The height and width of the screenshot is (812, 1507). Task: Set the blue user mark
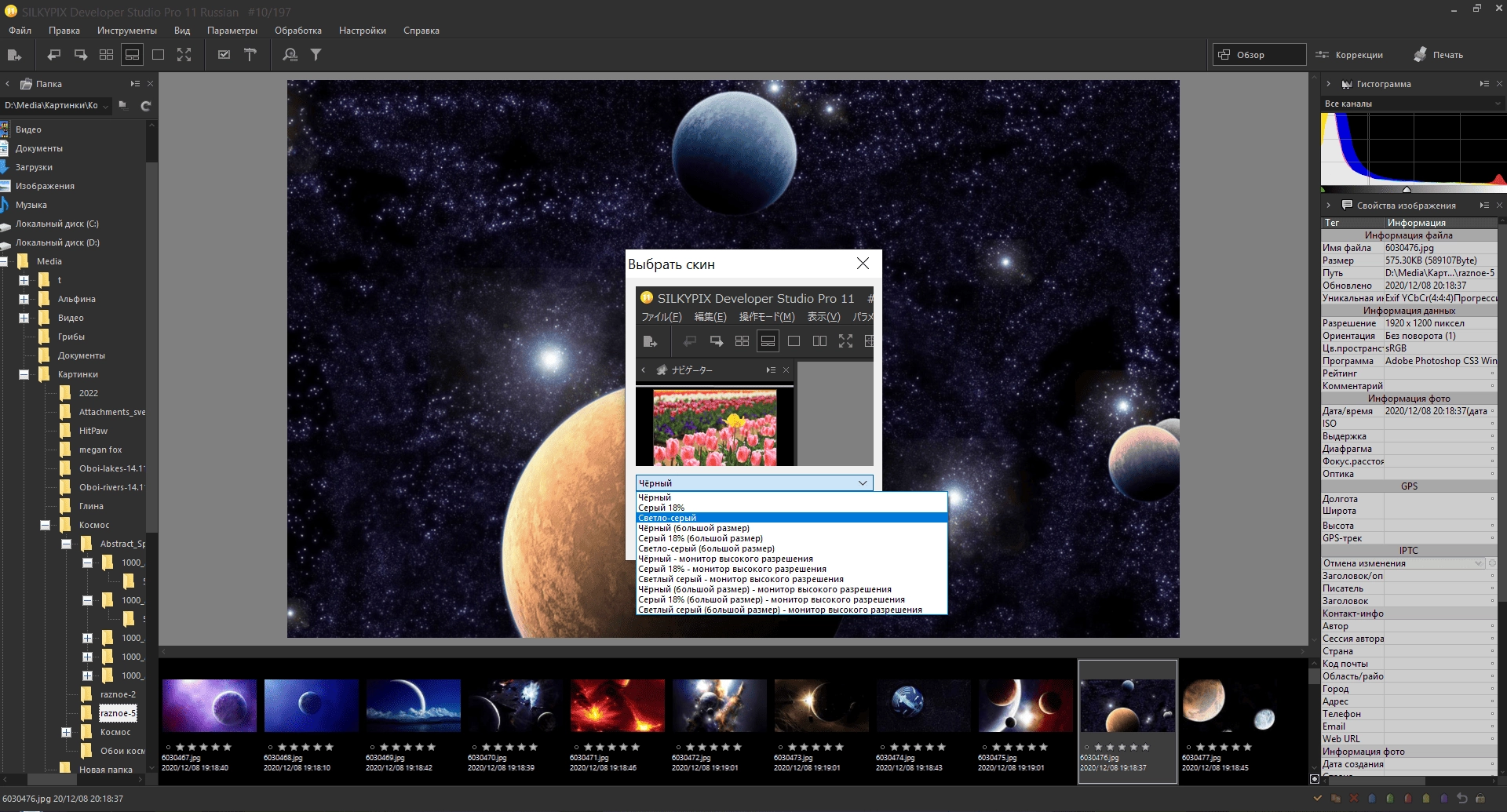tap(1372, 799)
